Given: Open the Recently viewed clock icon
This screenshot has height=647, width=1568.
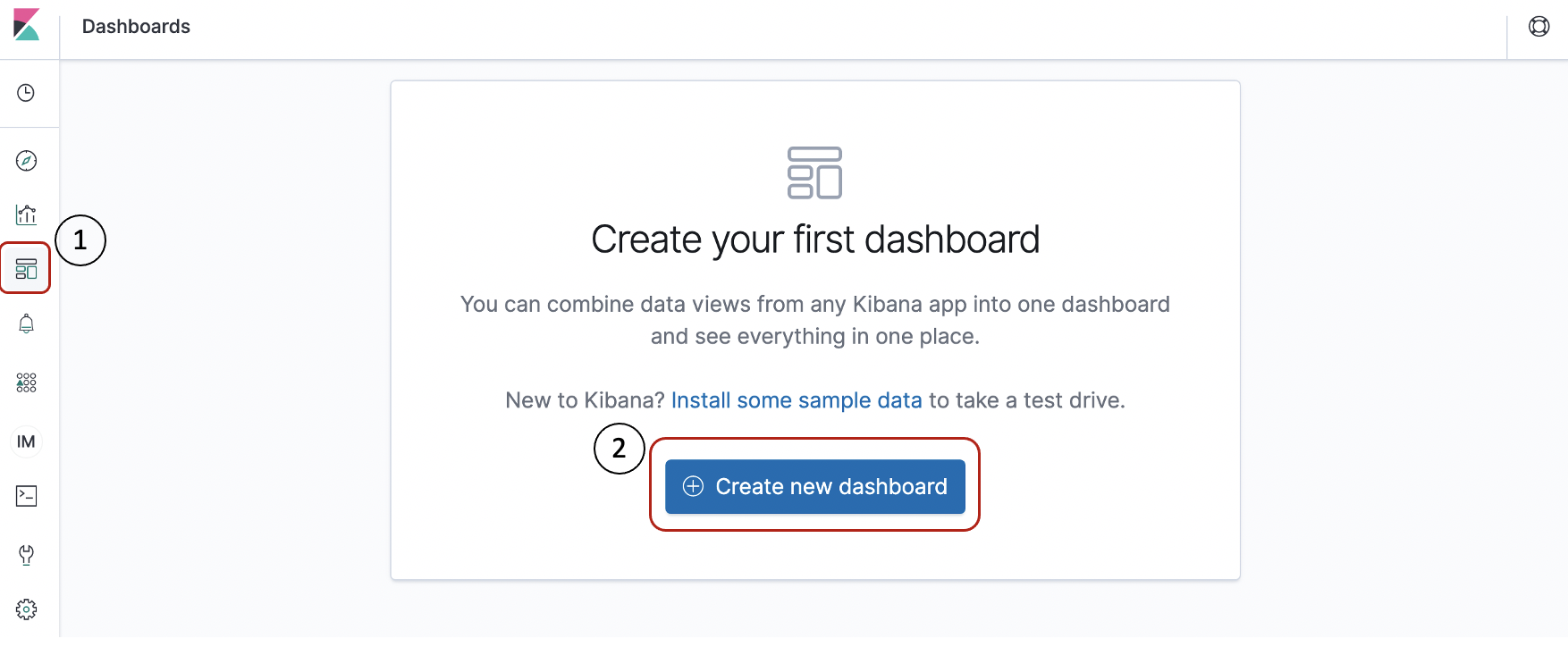Looking at the screenshot, I should (x=26, y=93).
